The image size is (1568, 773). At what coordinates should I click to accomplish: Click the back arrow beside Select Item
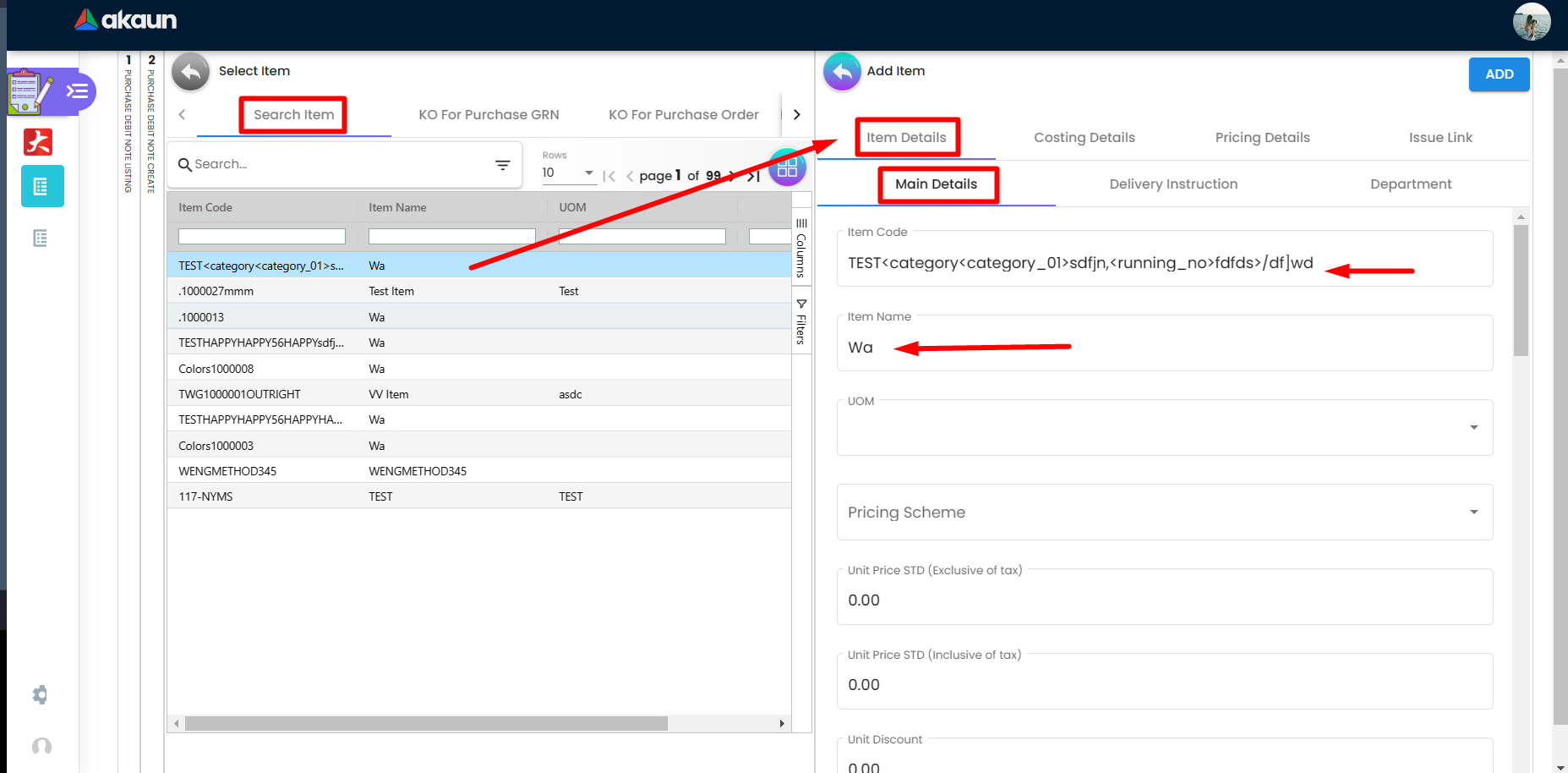coord(190,72)
